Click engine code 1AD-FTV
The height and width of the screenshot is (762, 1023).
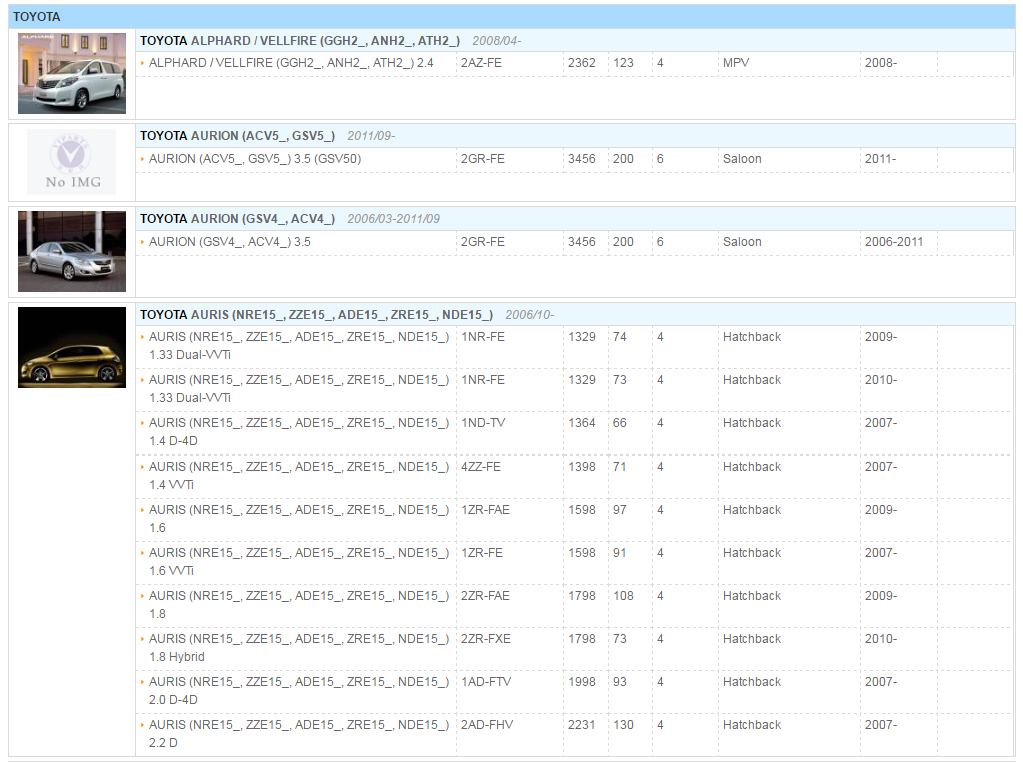tap(486, 682)
